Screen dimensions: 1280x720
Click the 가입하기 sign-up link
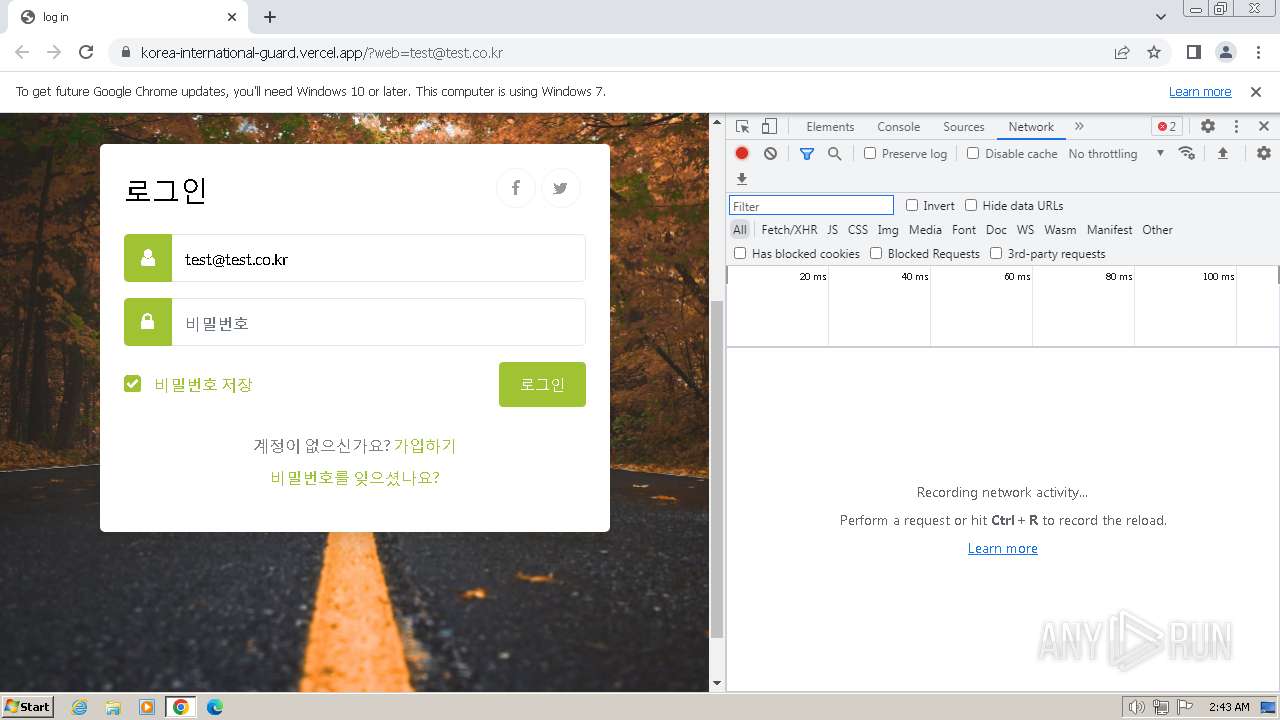click(425, 445)
